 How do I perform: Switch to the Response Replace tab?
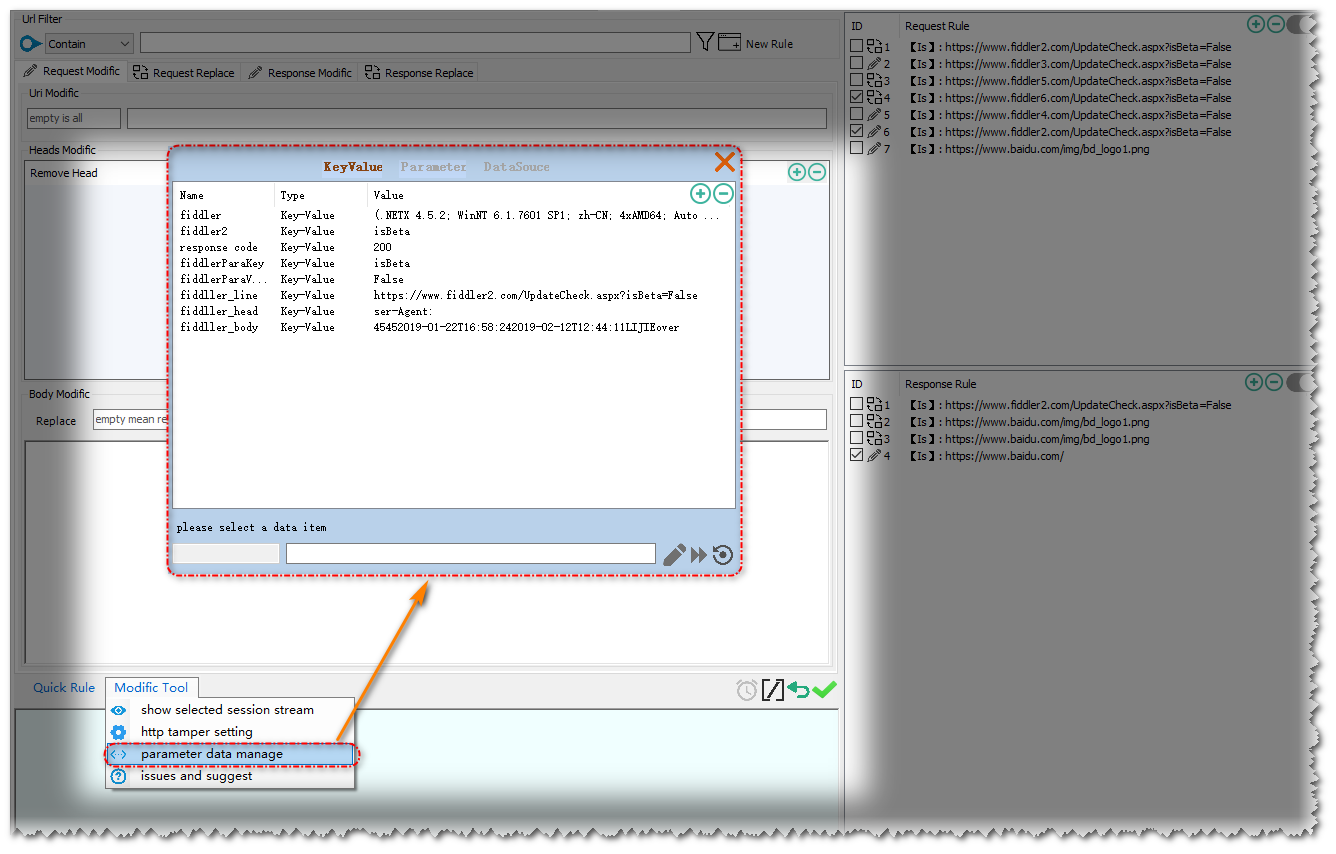point(418,72)
